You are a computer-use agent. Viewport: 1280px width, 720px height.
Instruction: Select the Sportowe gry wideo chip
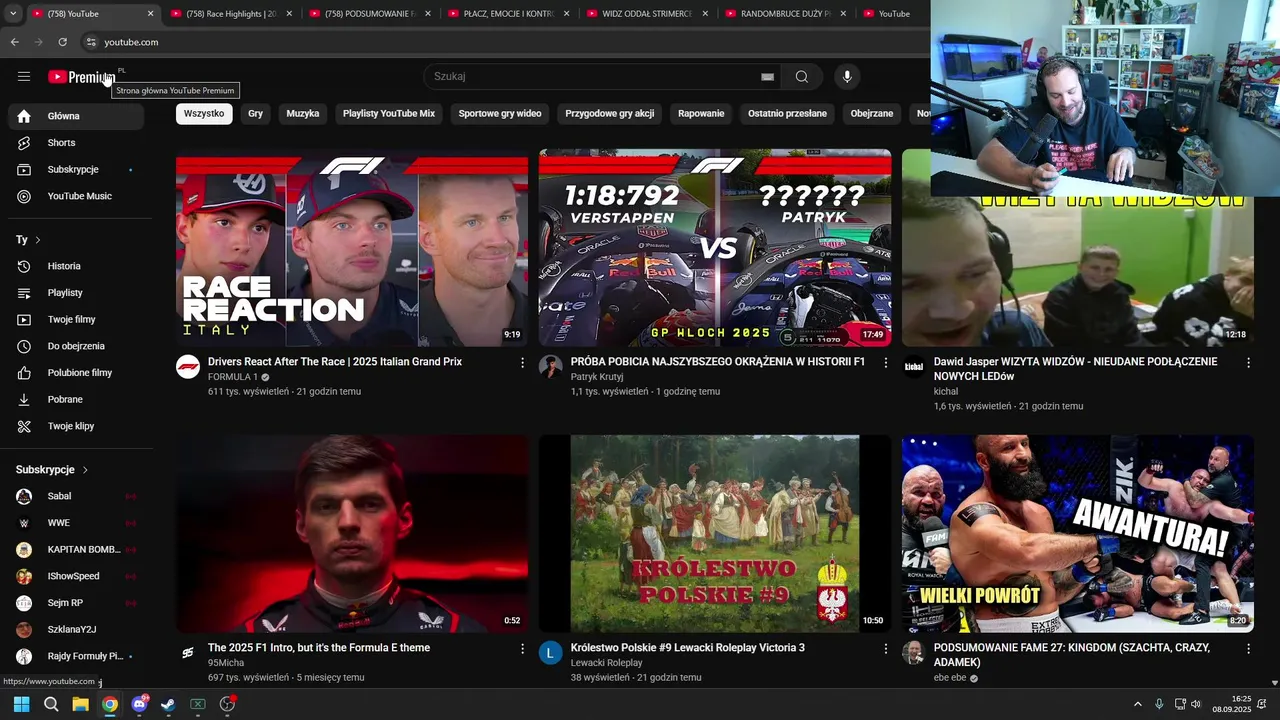pyautogui.click(x=500, y=114)
